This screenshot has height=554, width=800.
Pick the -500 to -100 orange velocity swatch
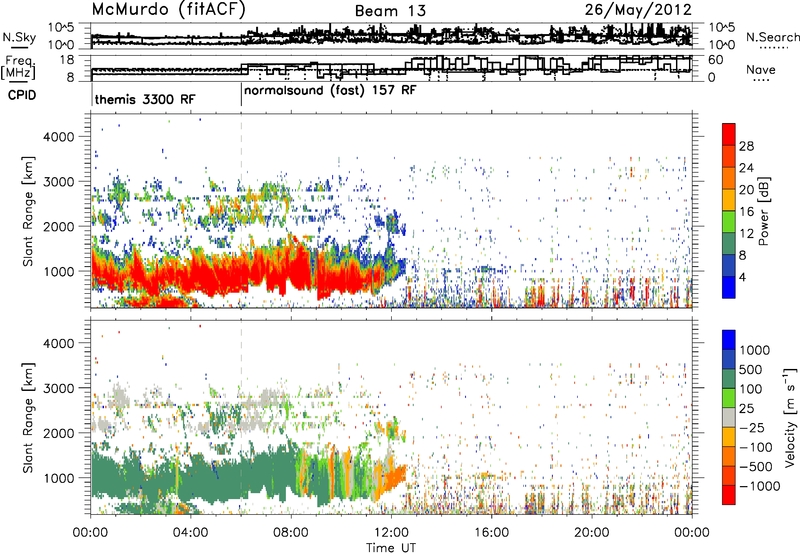coord(729,457)
